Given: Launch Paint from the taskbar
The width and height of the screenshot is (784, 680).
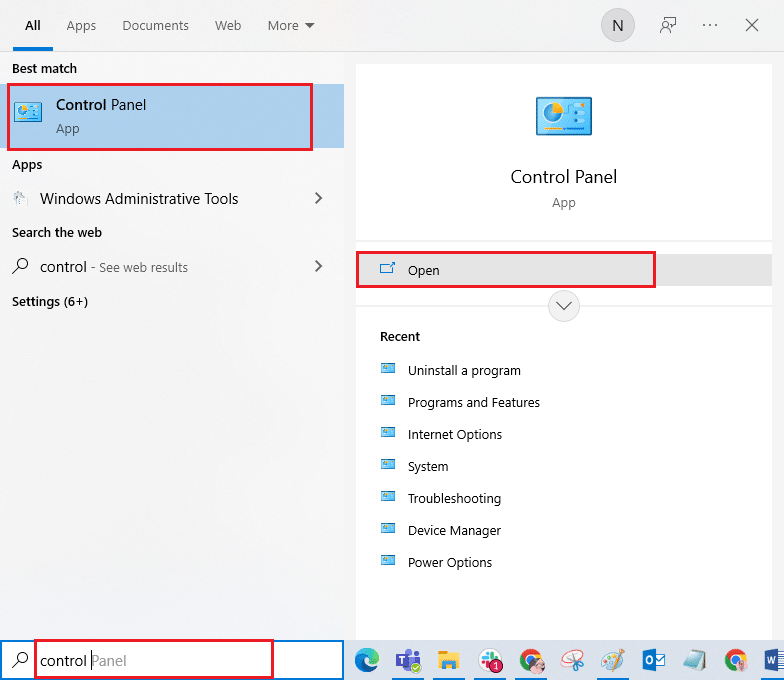Looking at the screenshot, I should (612, 660).
